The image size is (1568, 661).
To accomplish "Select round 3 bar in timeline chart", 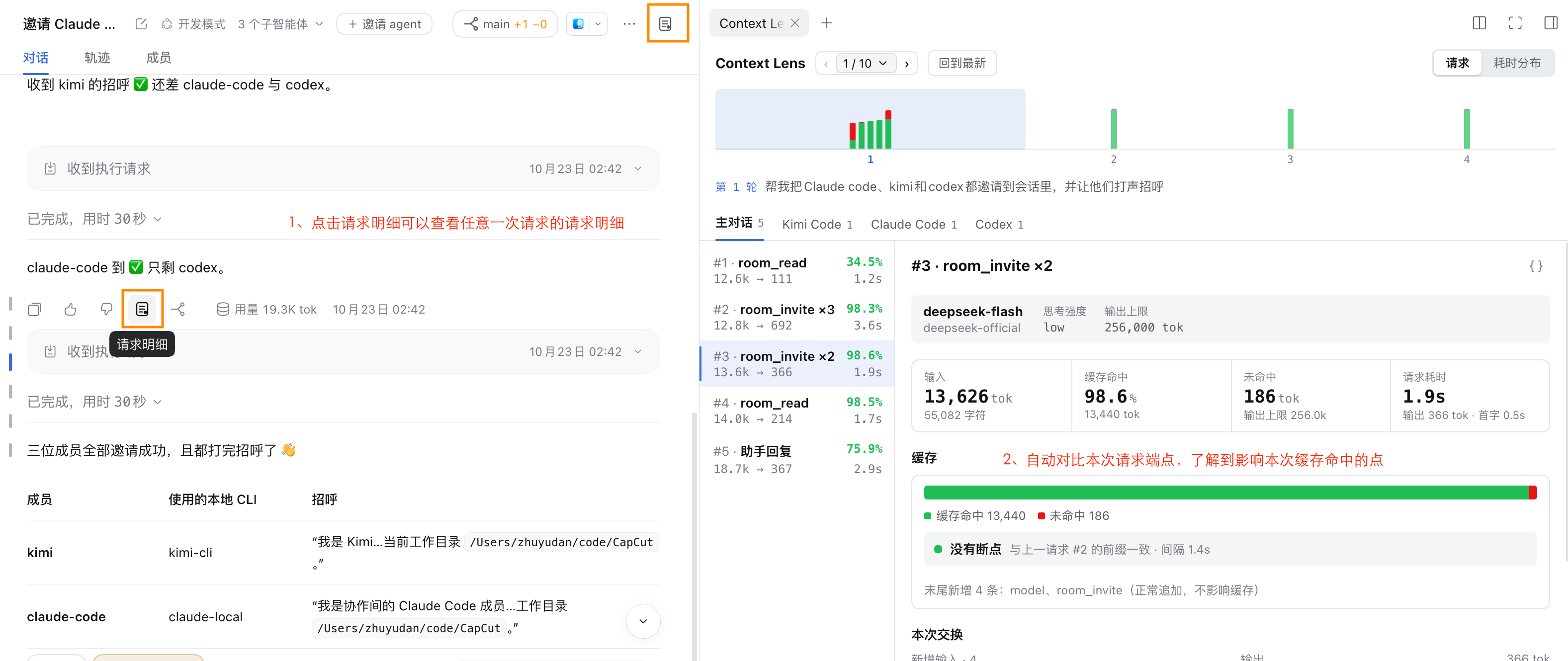I will (x=1290, y=128).
